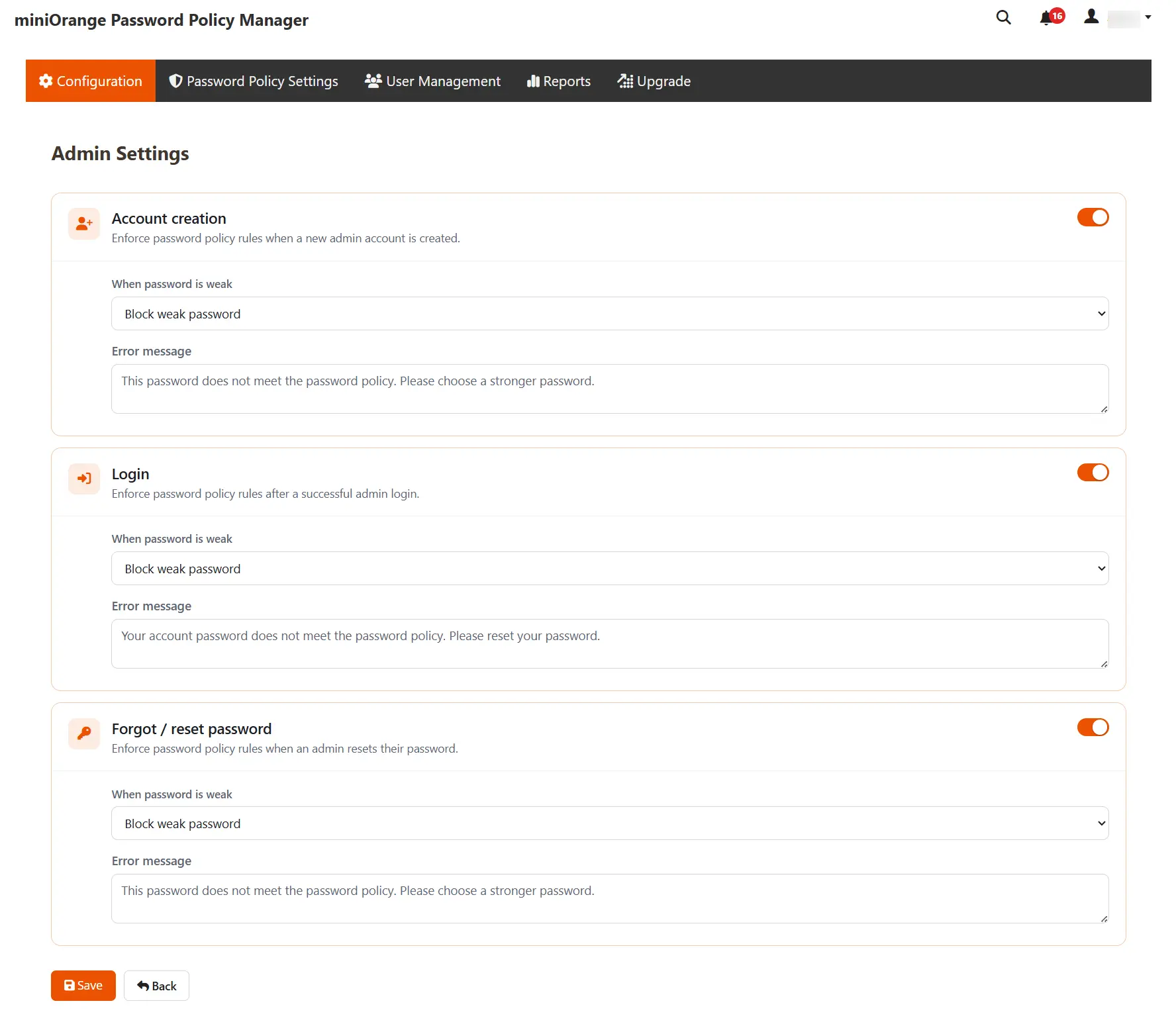Grab resize handle of Login error box
This screenshot has height=1032, width=1176.
pos(1104,664)
